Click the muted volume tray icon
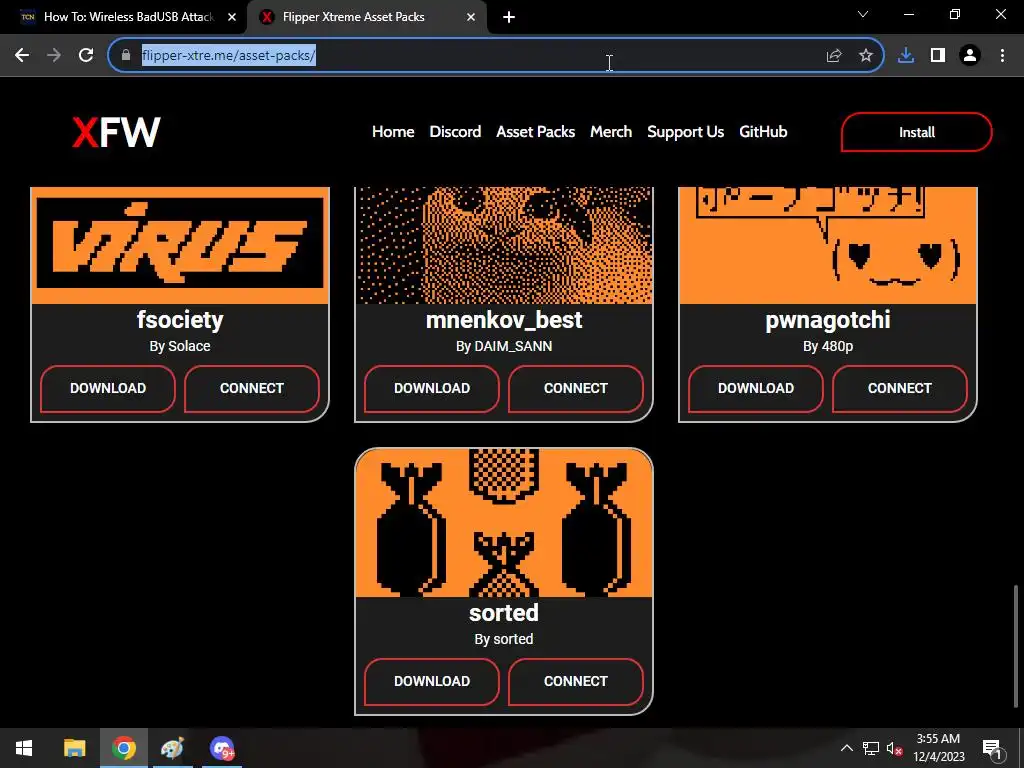The width and height of the screenshot is (1024, 768). tap(894, 748)
